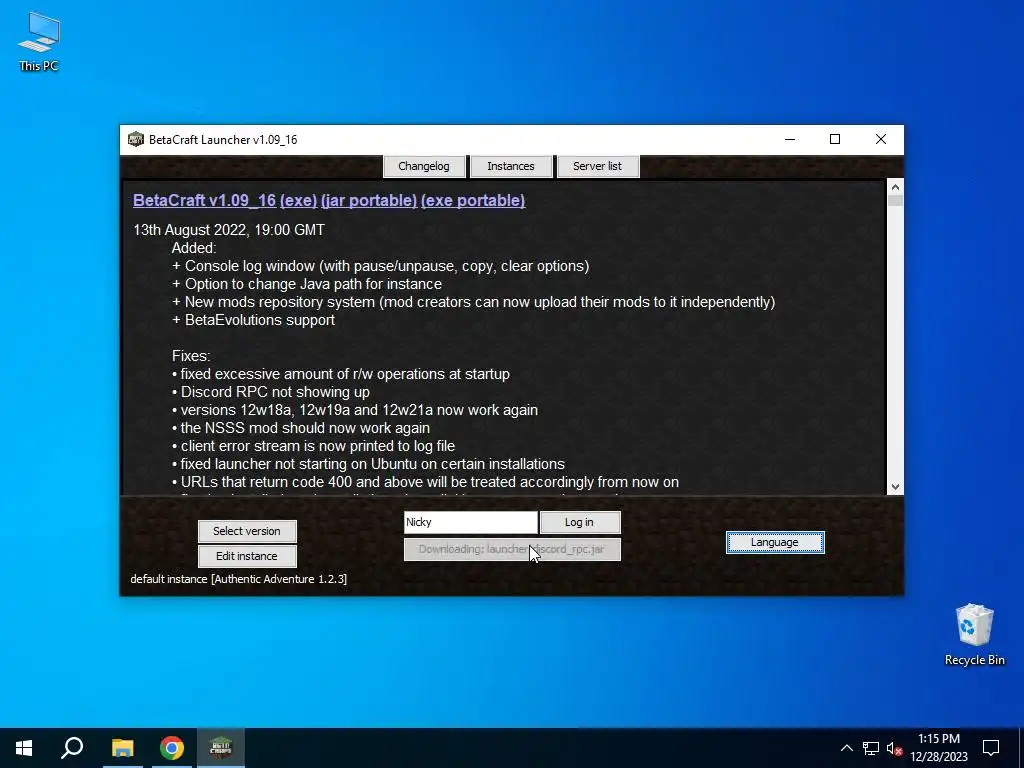
Task: Click '+ New mods repository system' line
Action: tap(473, 302)
